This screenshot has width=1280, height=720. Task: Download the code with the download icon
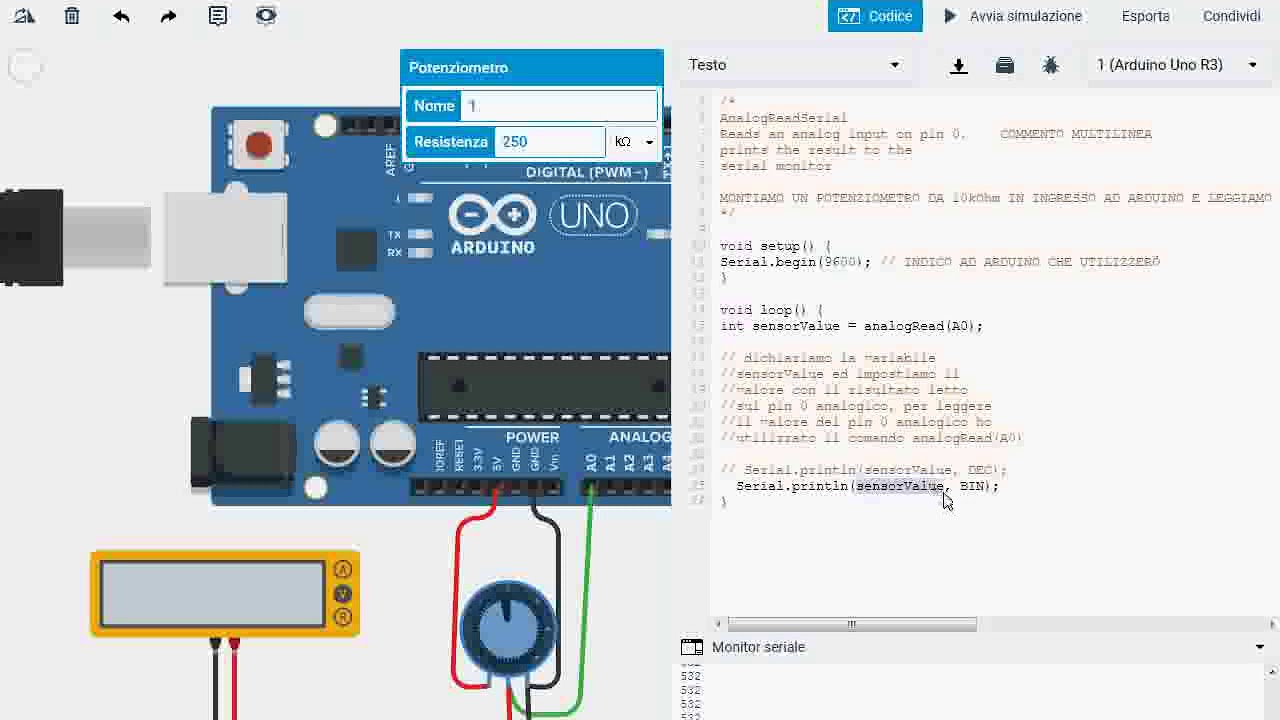click(x=958, y=65)
